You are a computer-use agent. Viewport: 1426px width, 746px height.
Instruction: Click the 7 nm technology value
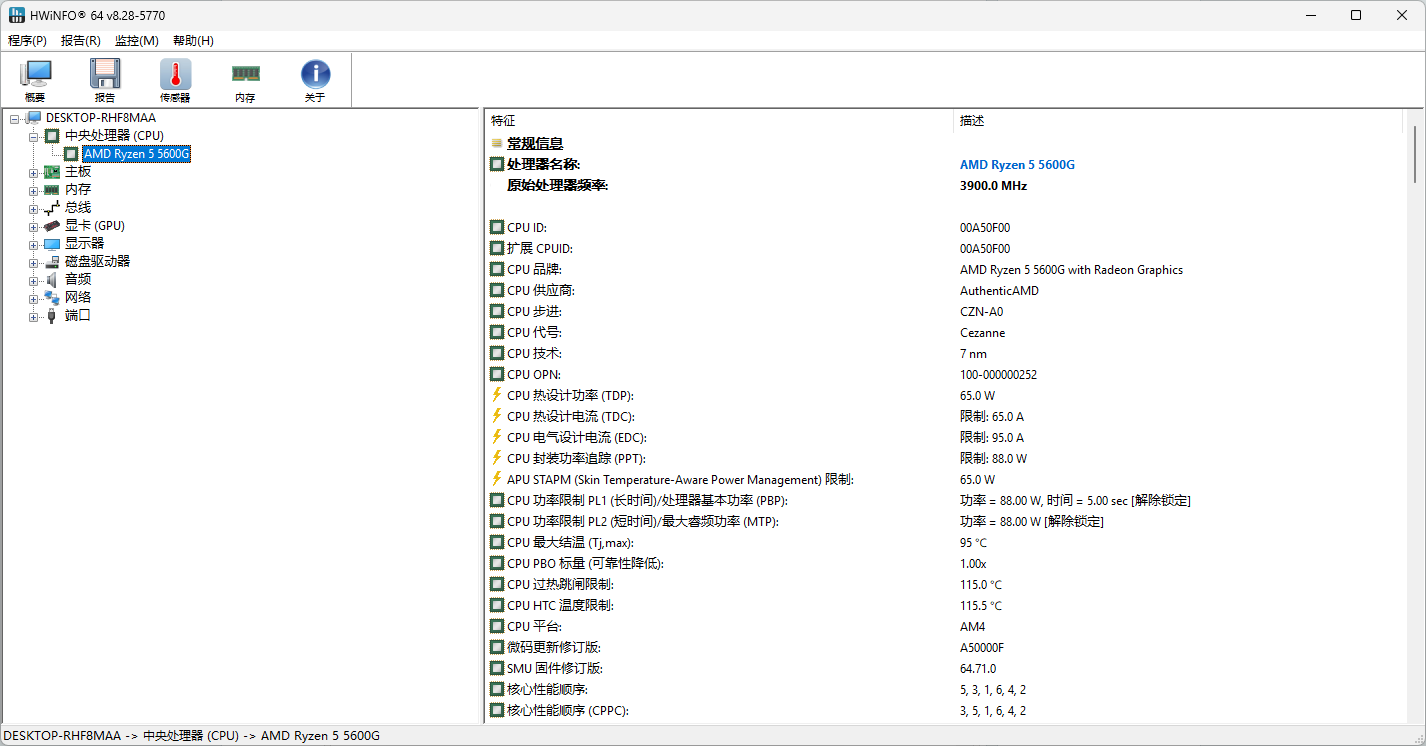(x=973, y=354)
